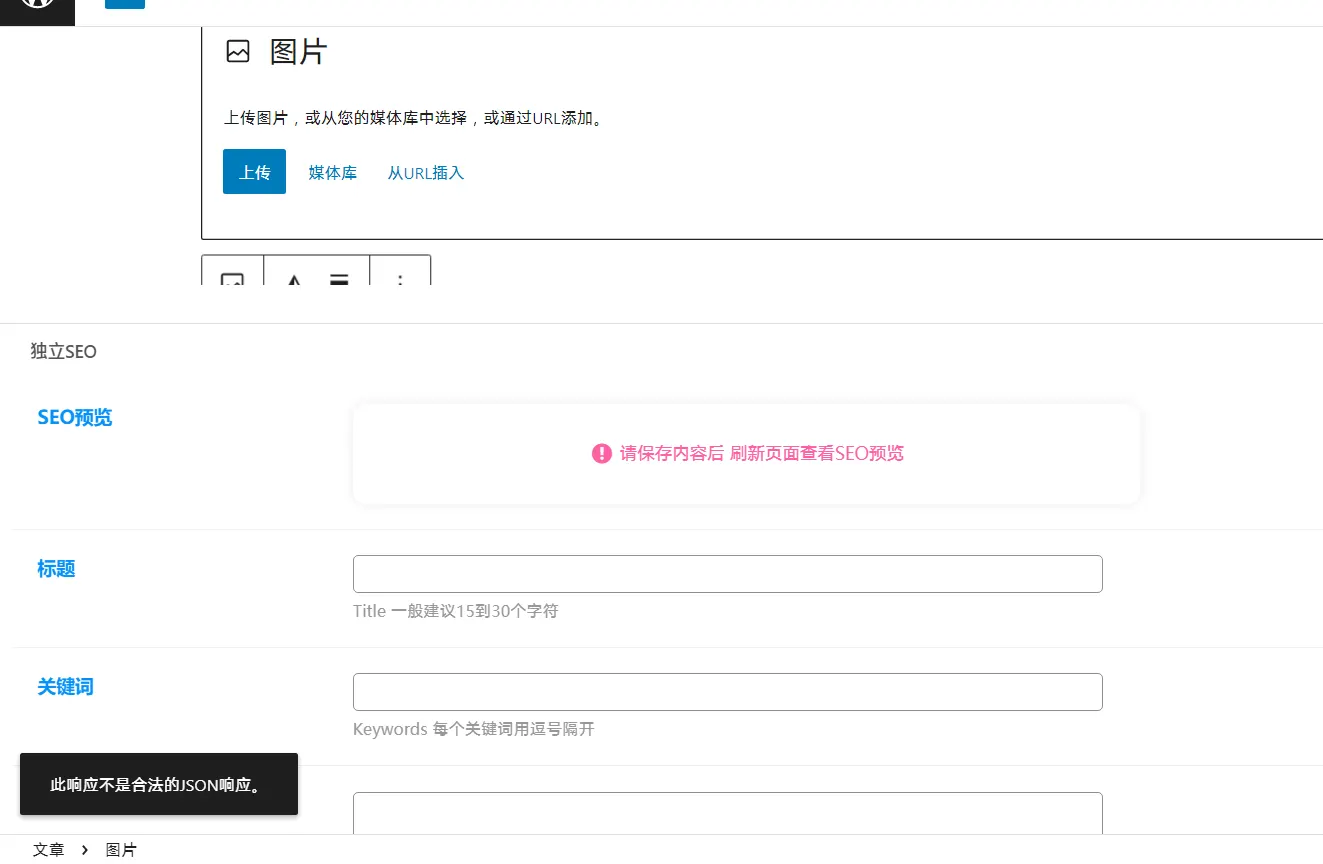Click the 标题 field label

56,569
